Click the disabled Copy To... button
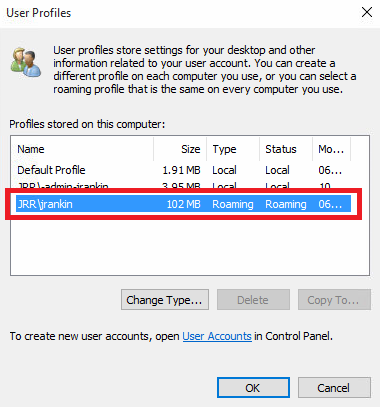This screenshot has height=407, width=380. click(334, 300)
